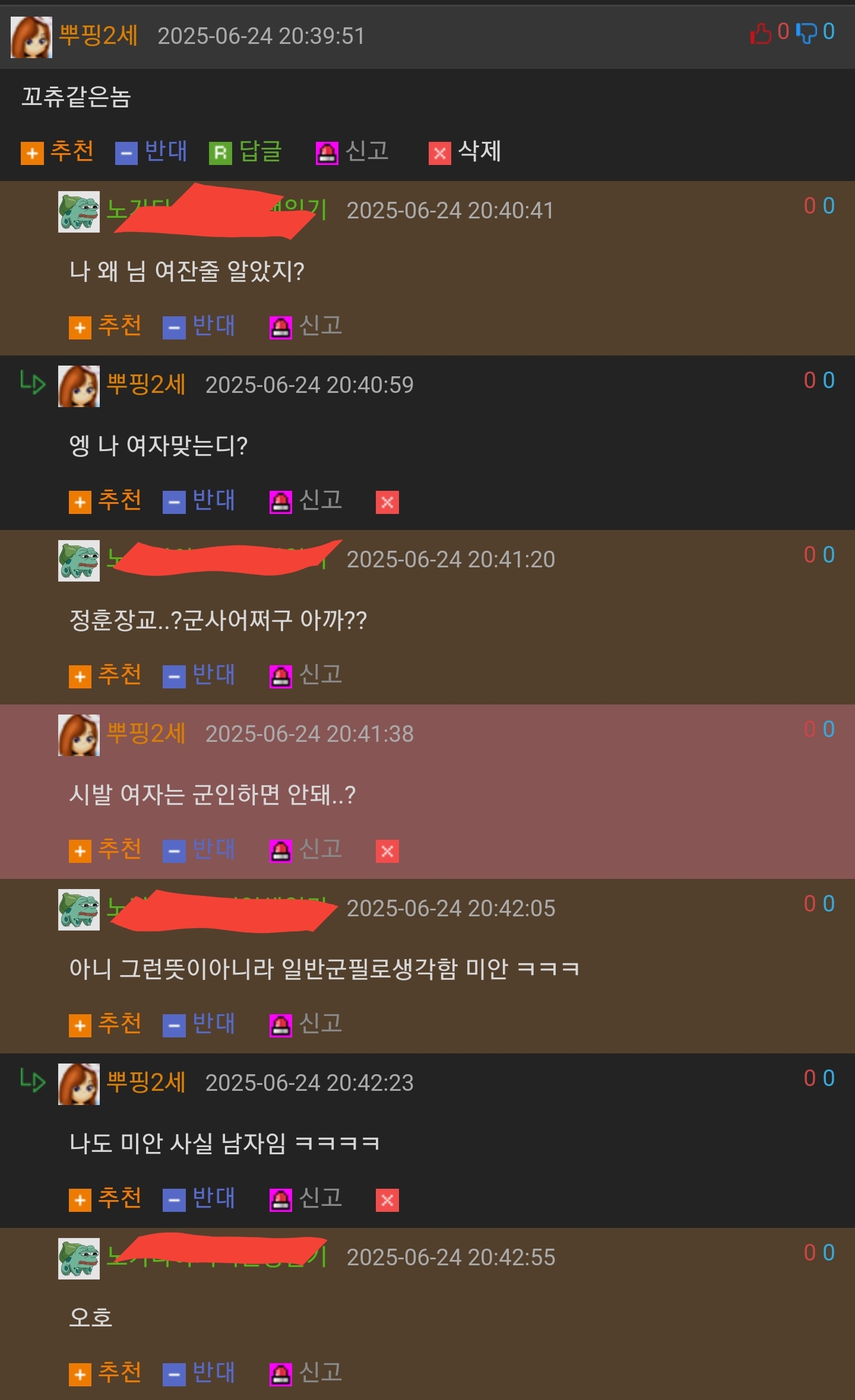The image size is (855, 1400).
Task: Click the 뿌핑2세 avatar on the 20:40:59 reply
Action: pos(79,386)
